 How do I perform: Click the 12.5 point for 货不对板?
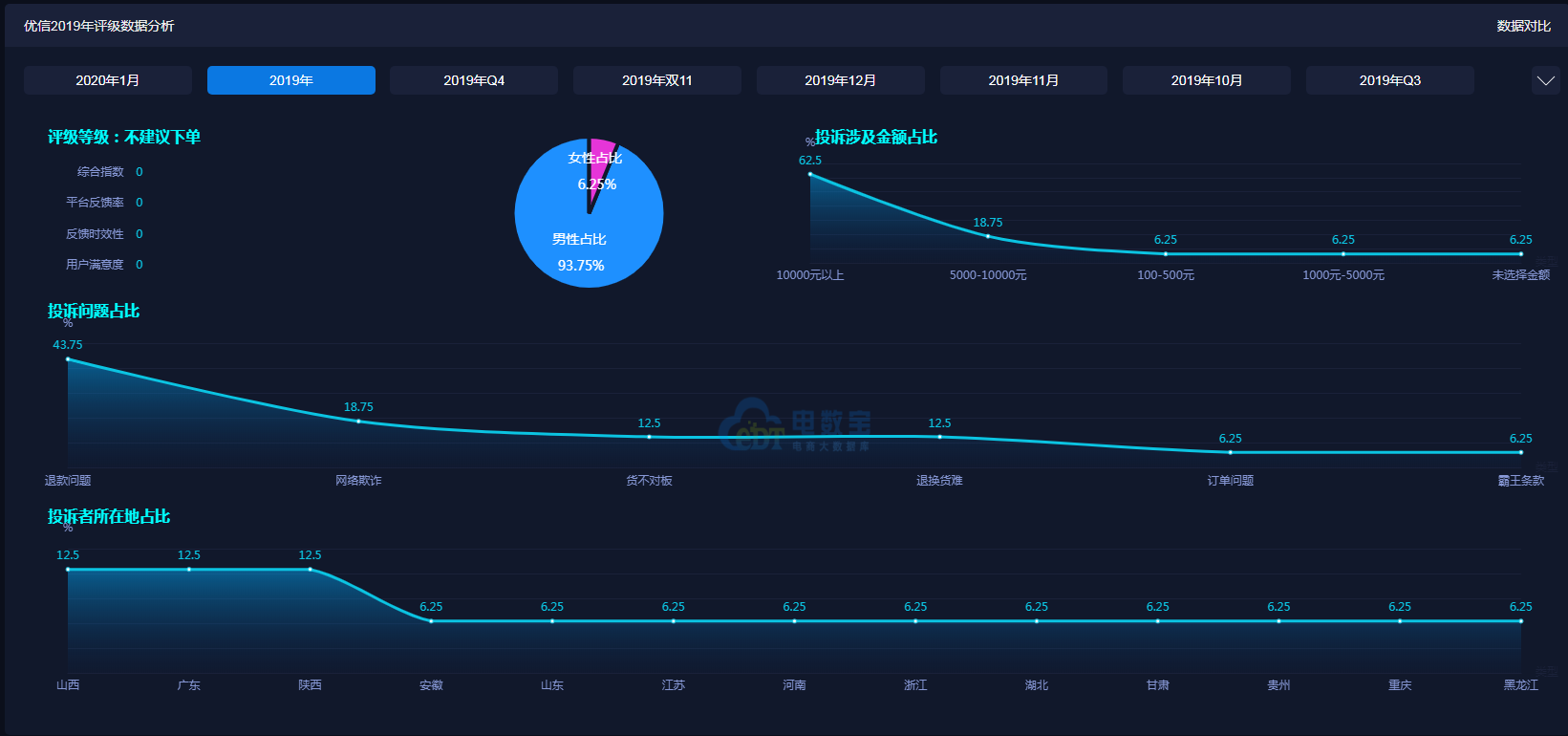click(650, 437)
